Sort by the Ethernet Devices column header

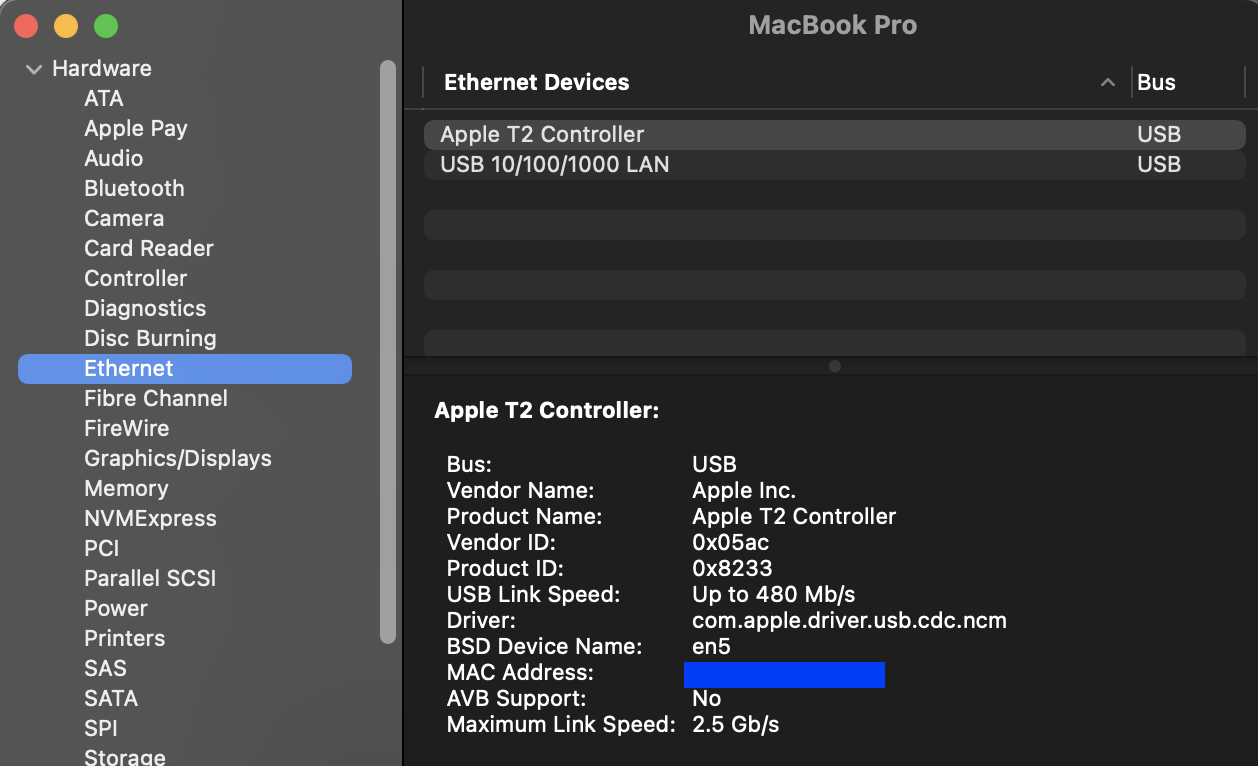click(x=537, y=83)
